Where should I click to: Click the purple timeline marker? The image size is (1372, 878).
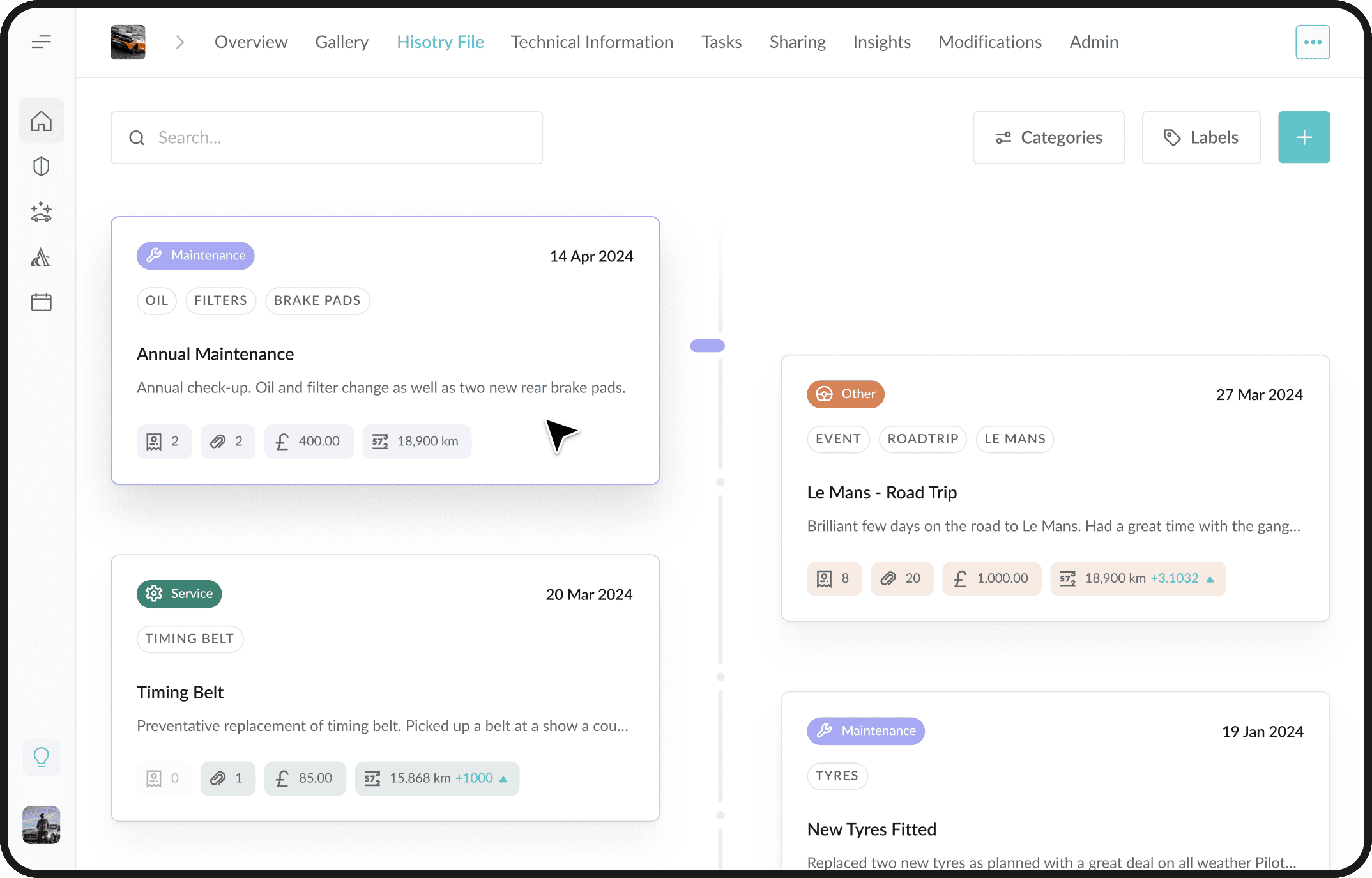tap(707, 346)
